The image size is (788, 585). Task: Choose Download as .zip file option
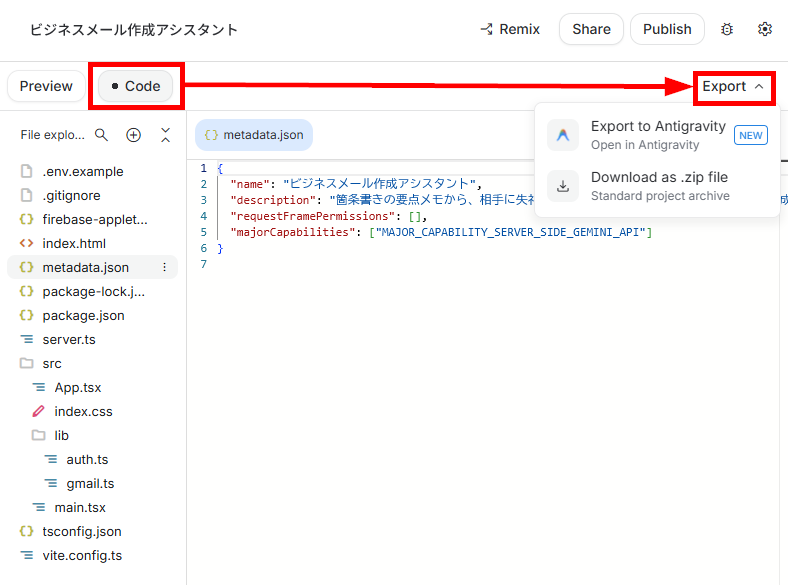657,186
